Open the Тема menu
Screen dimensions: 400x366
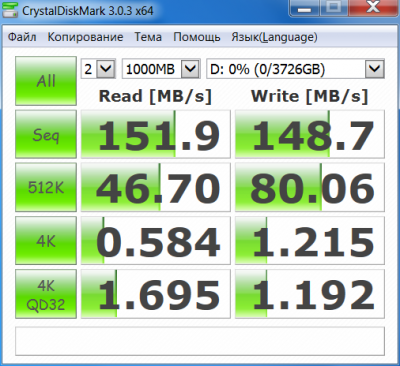pyautogui.click(x=148, y=37)
